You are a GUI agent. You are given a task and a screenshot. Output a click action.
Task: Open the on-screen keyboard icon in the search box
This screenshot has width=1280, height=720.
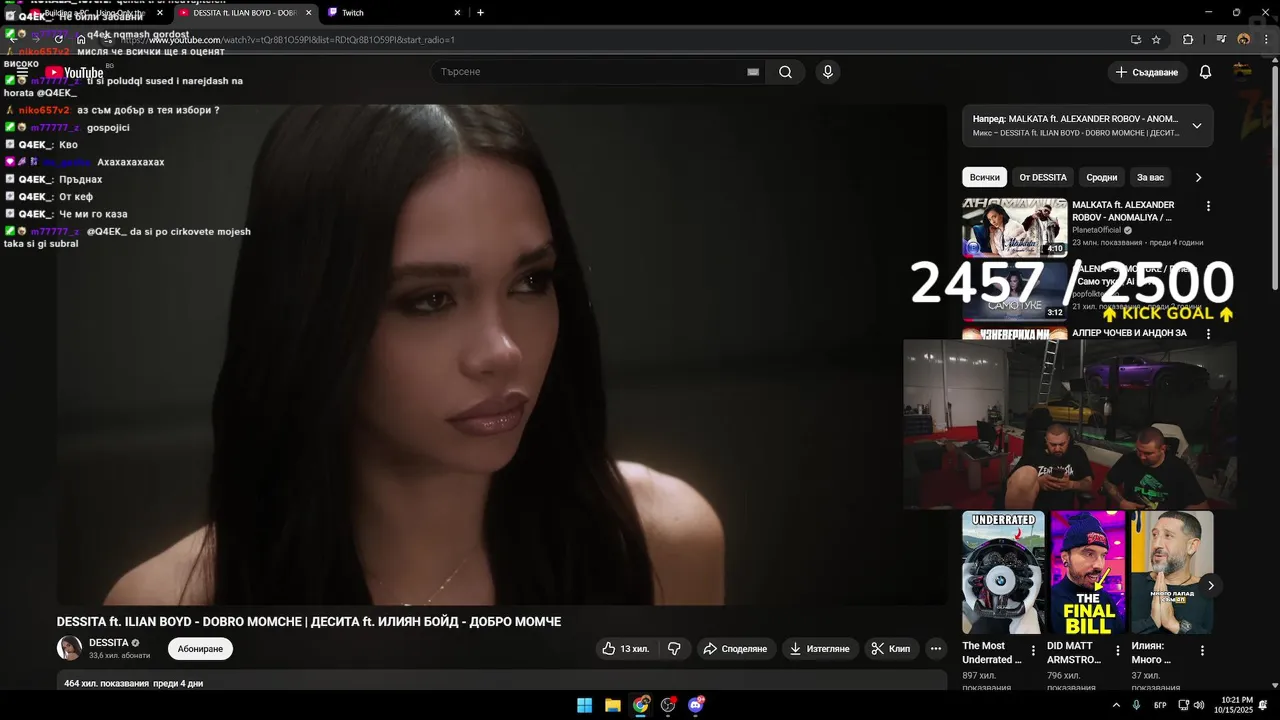coord(753,72)
